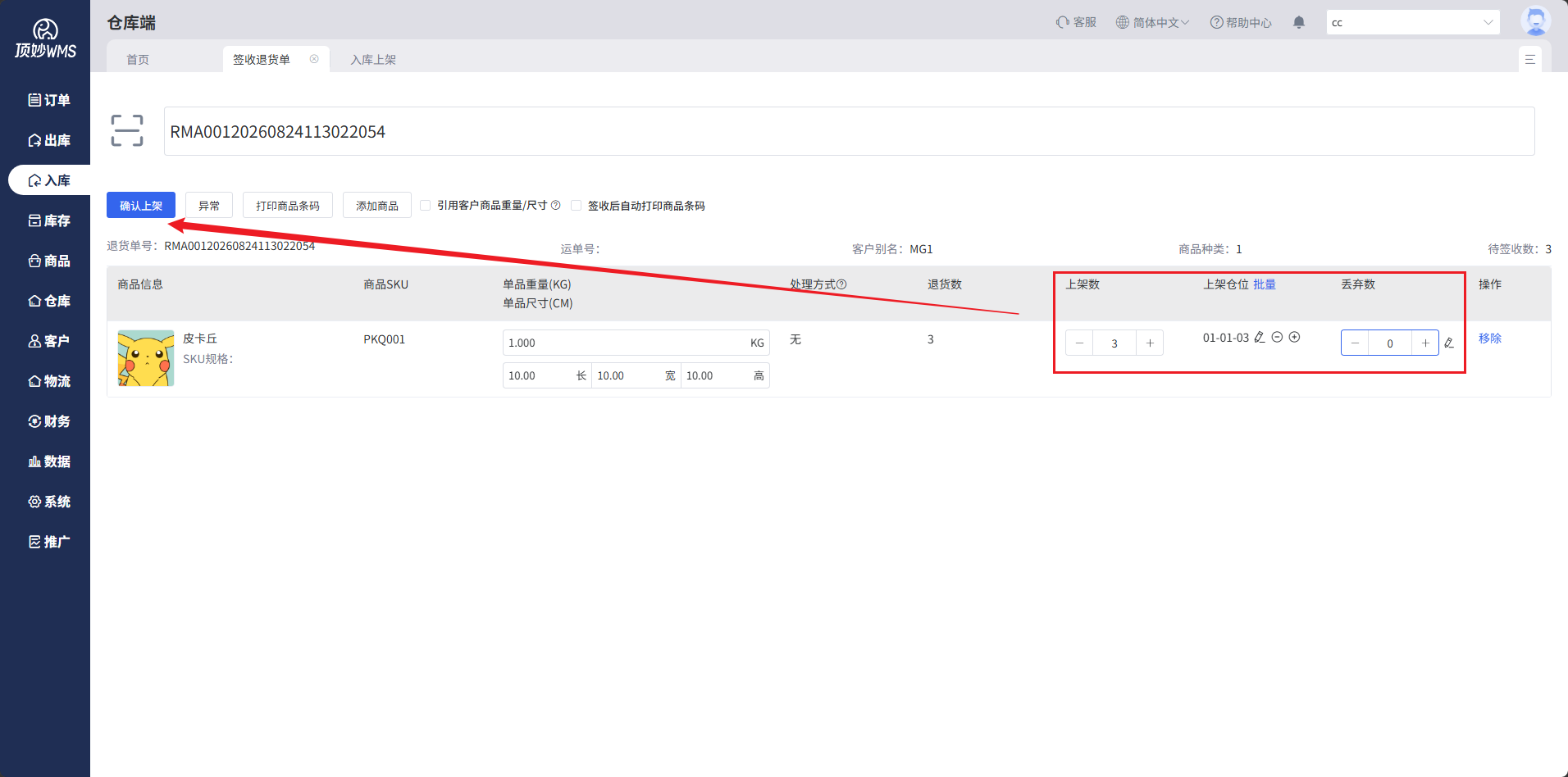Enable 引用客户商品重量/尺寸 checkbox
This screenshot has width=1568, height=777.
coord(425,205)
